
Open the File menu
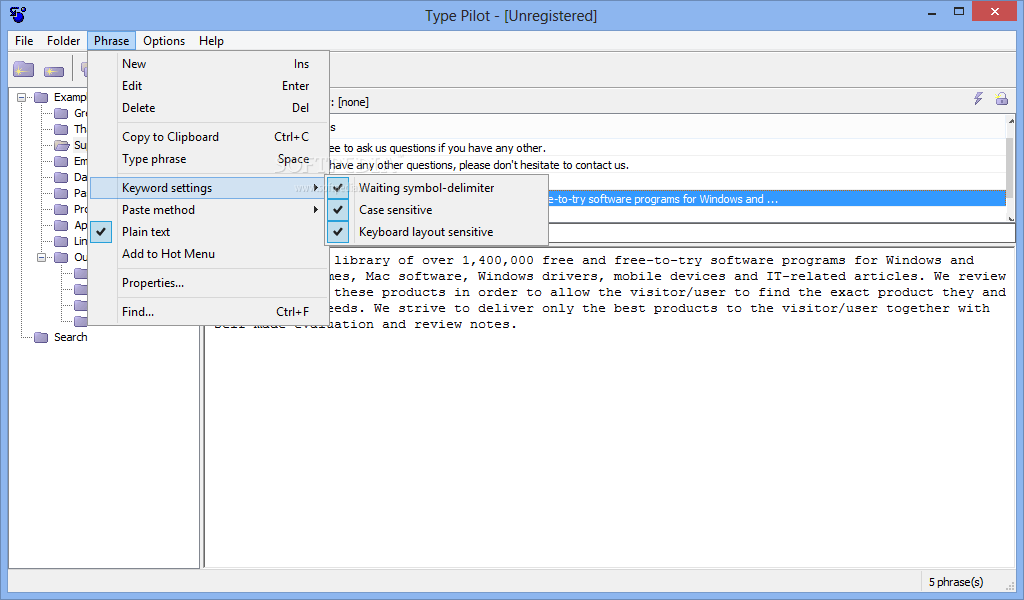[x=24, y=40]
